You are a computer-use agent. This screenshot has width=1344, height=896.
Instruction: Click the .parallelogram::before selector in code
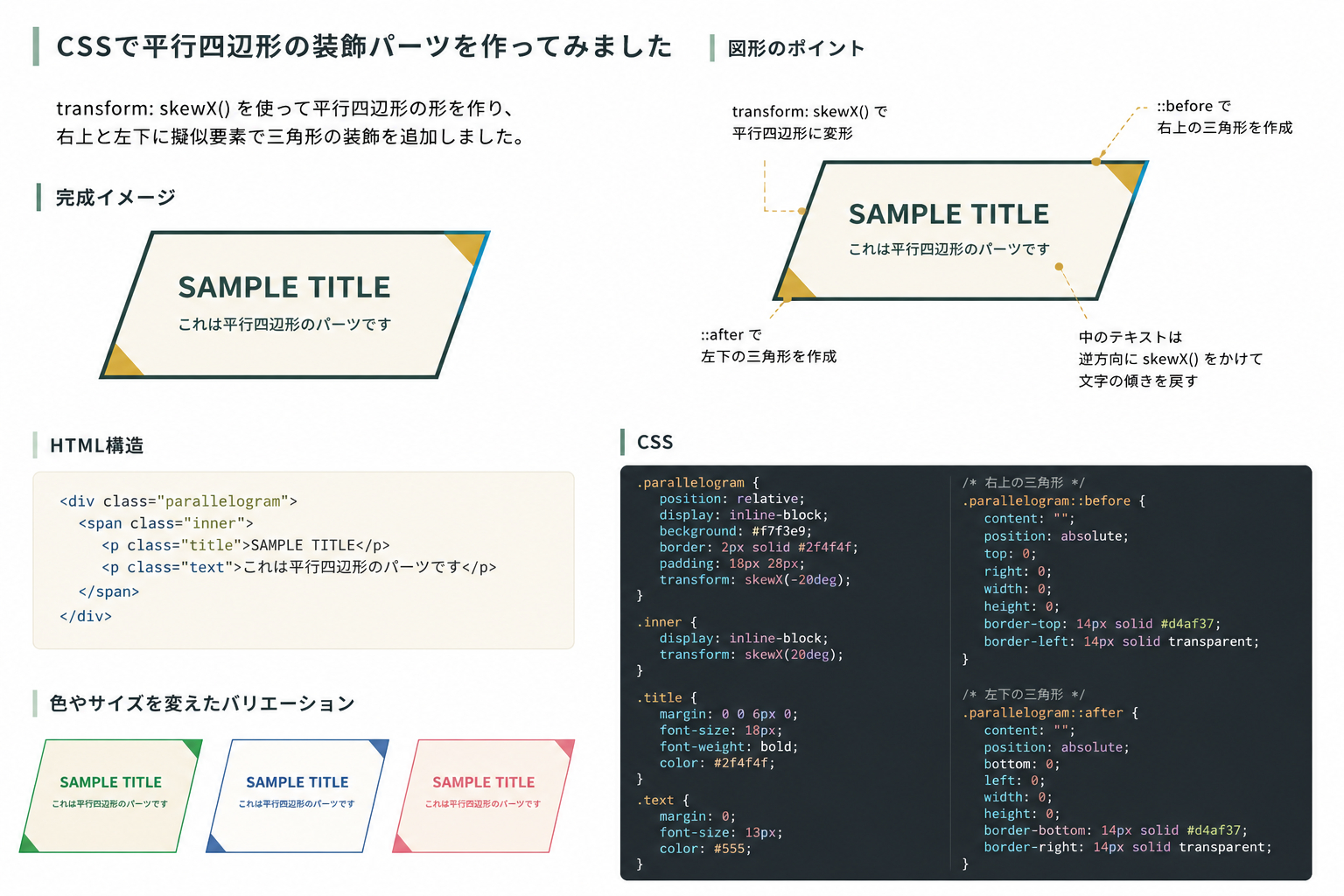1046,500
